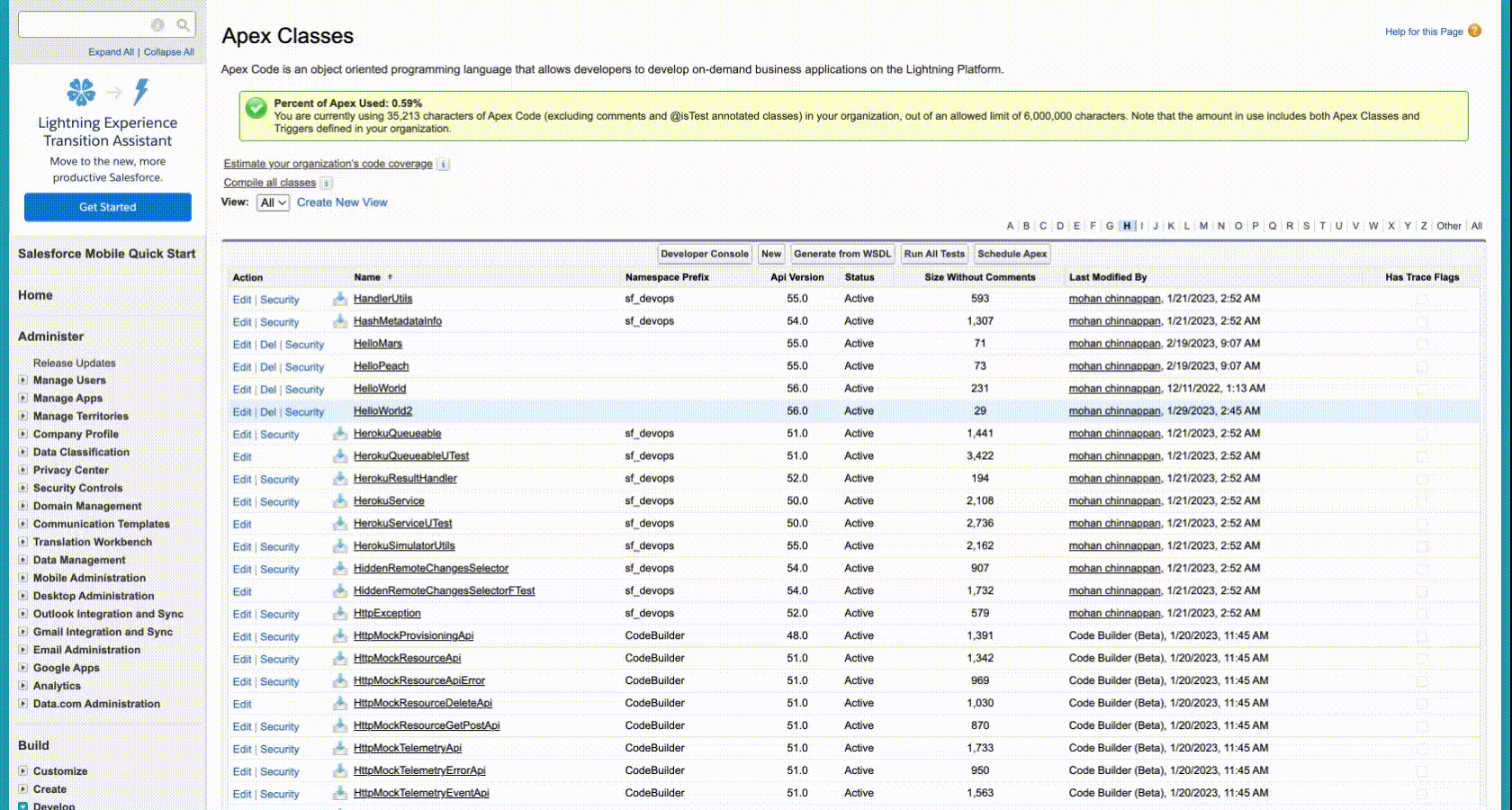Click the Create New View link

point(342,202)
